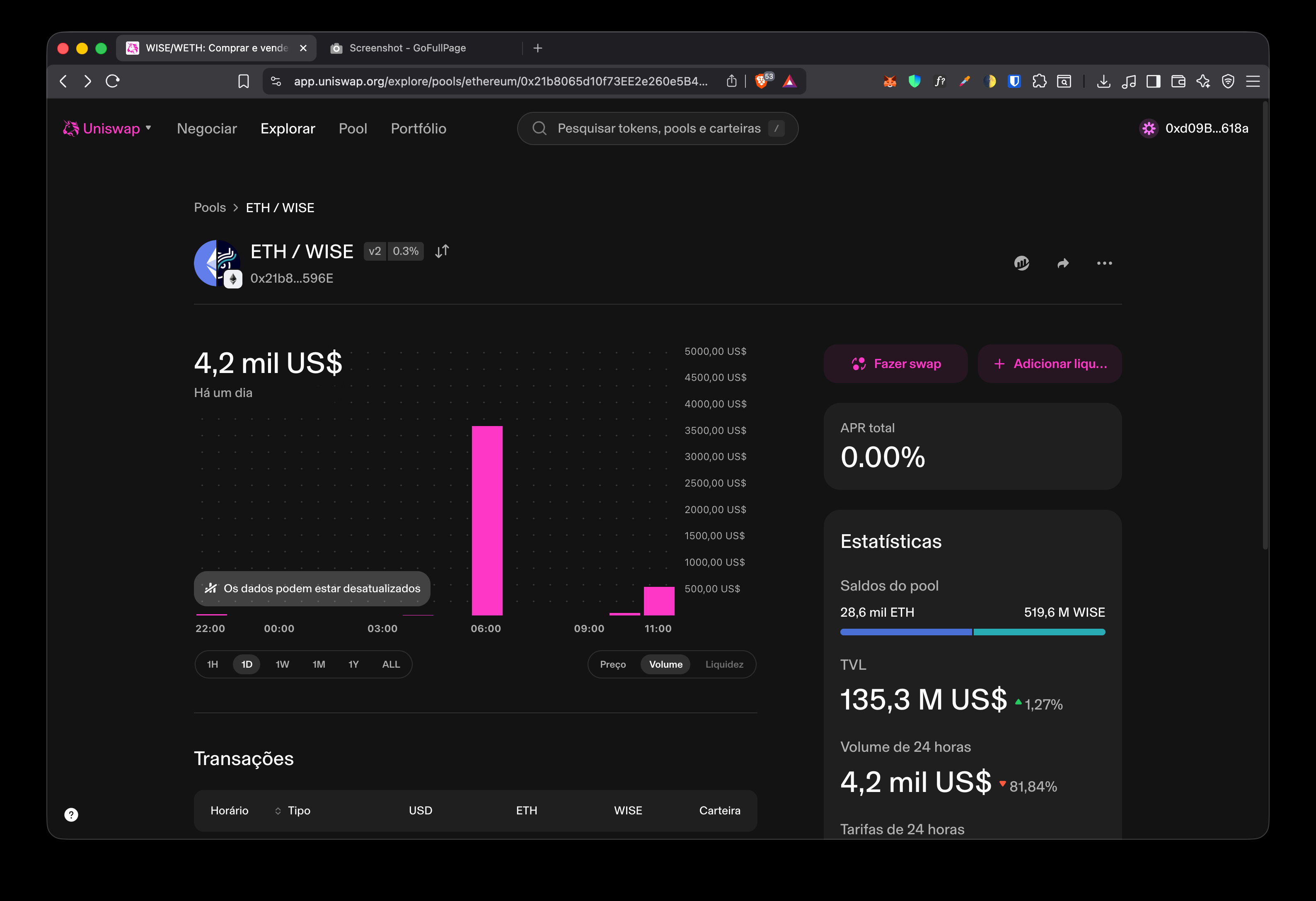The width and height of the screenshot is (1316, 901).
Task: Click the Adicionar liquidez button
Action: (x=1050, y=363)
